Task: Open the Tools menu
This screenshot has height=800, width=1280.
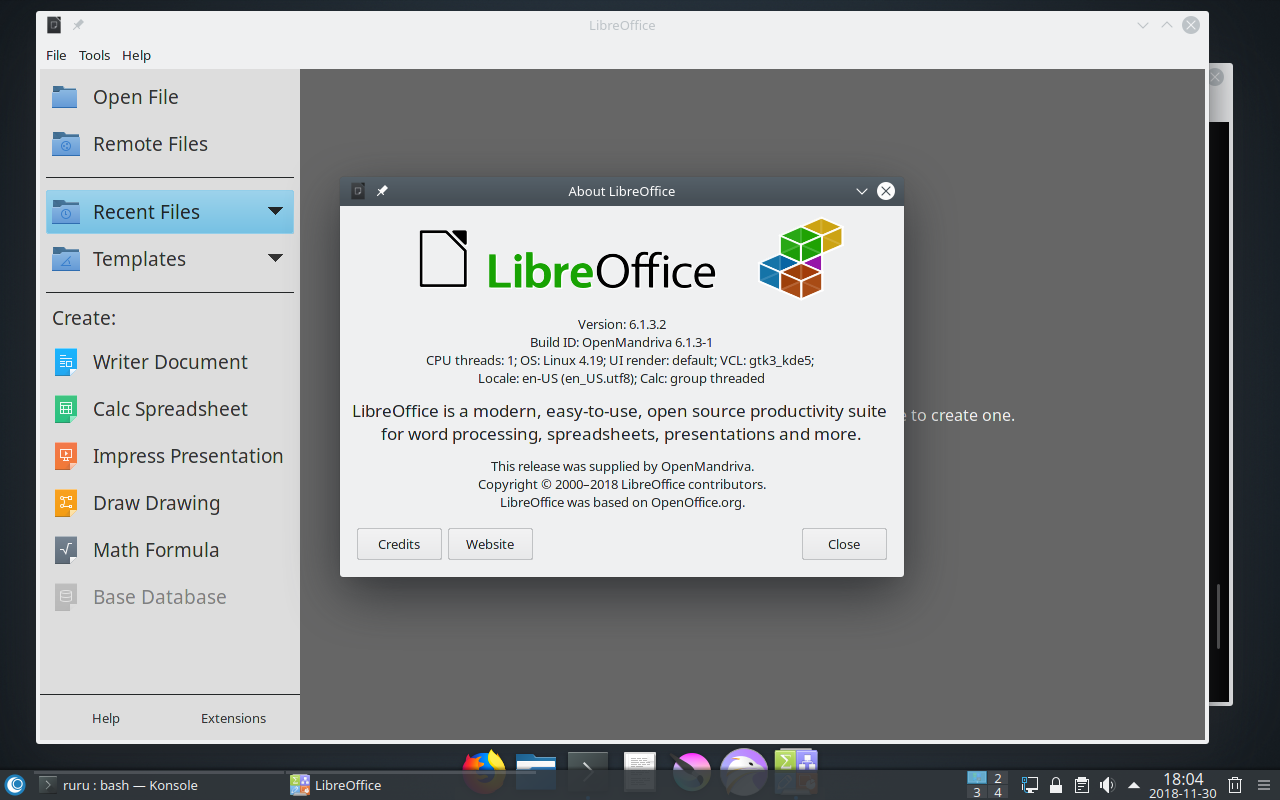Action: click(x=95, y=55)
